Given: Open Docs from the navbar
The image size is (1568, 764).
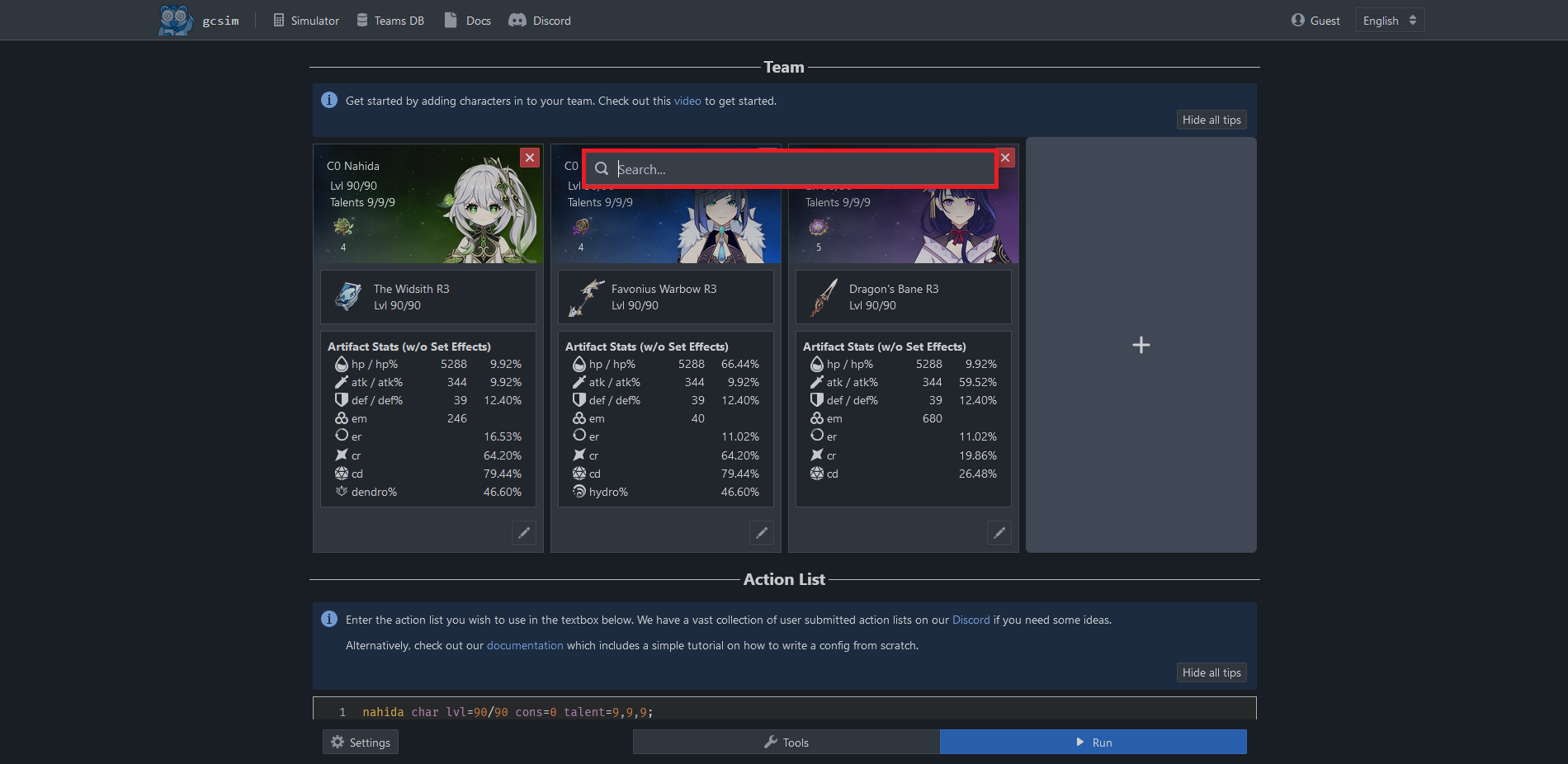Looking at the screenshot, I should [468, 21].
